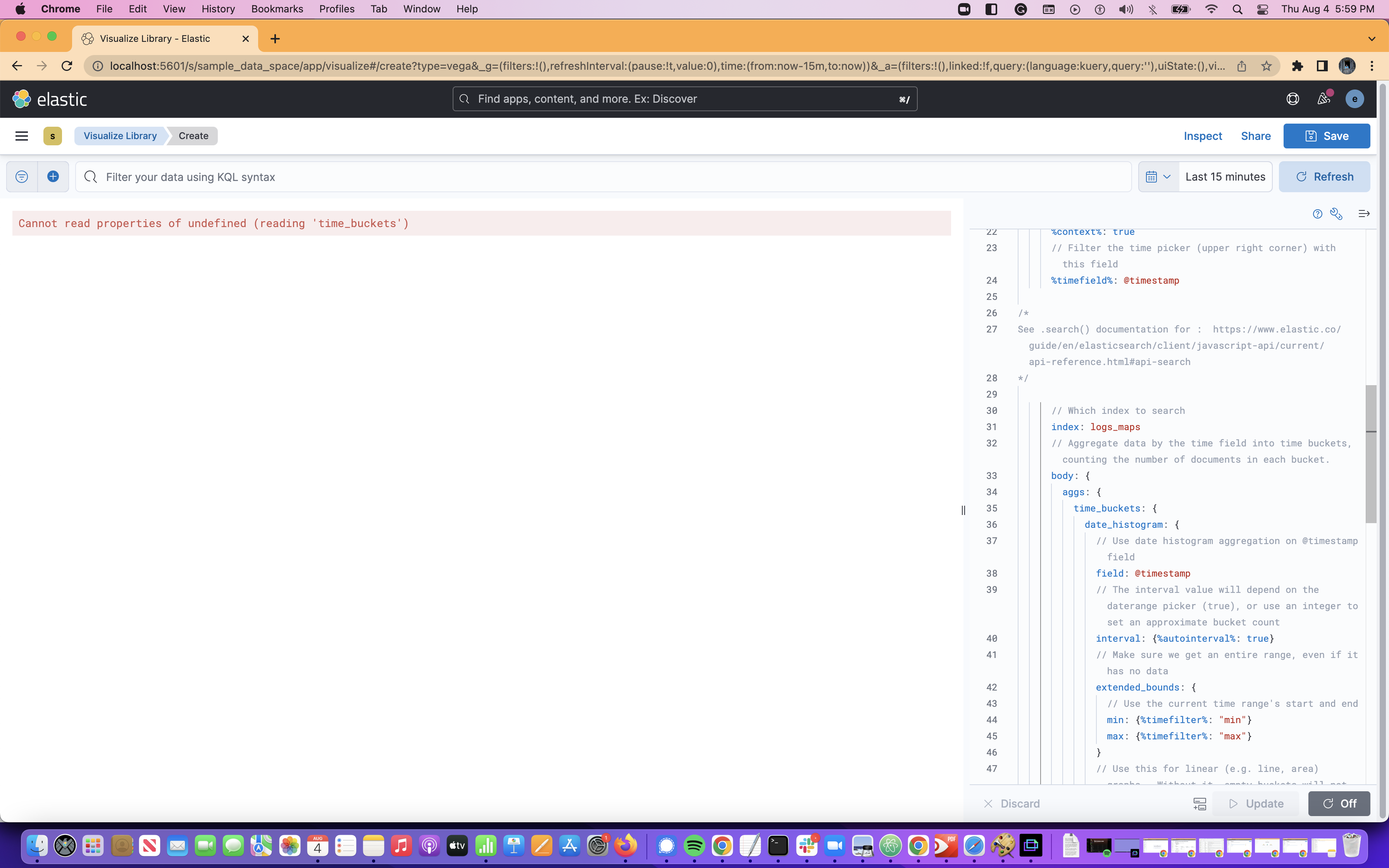The height and width of the screenshot is (868, 1389).
Task: Click the add panel layout icon beside Update
Action: pos(1199,804)
